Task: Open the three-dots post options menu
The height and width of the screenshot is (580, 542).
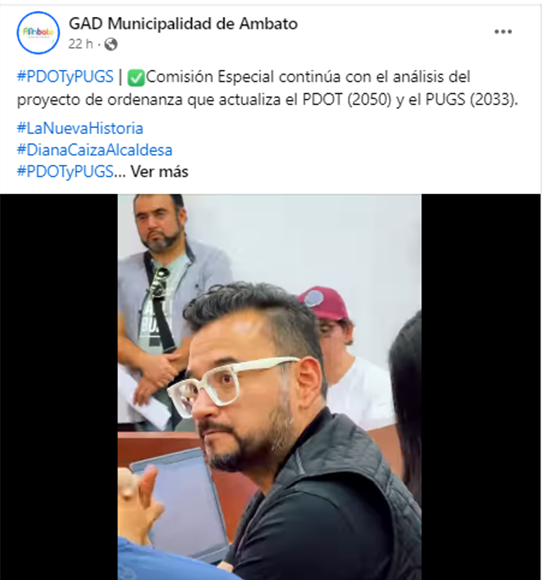Action: 503,32
